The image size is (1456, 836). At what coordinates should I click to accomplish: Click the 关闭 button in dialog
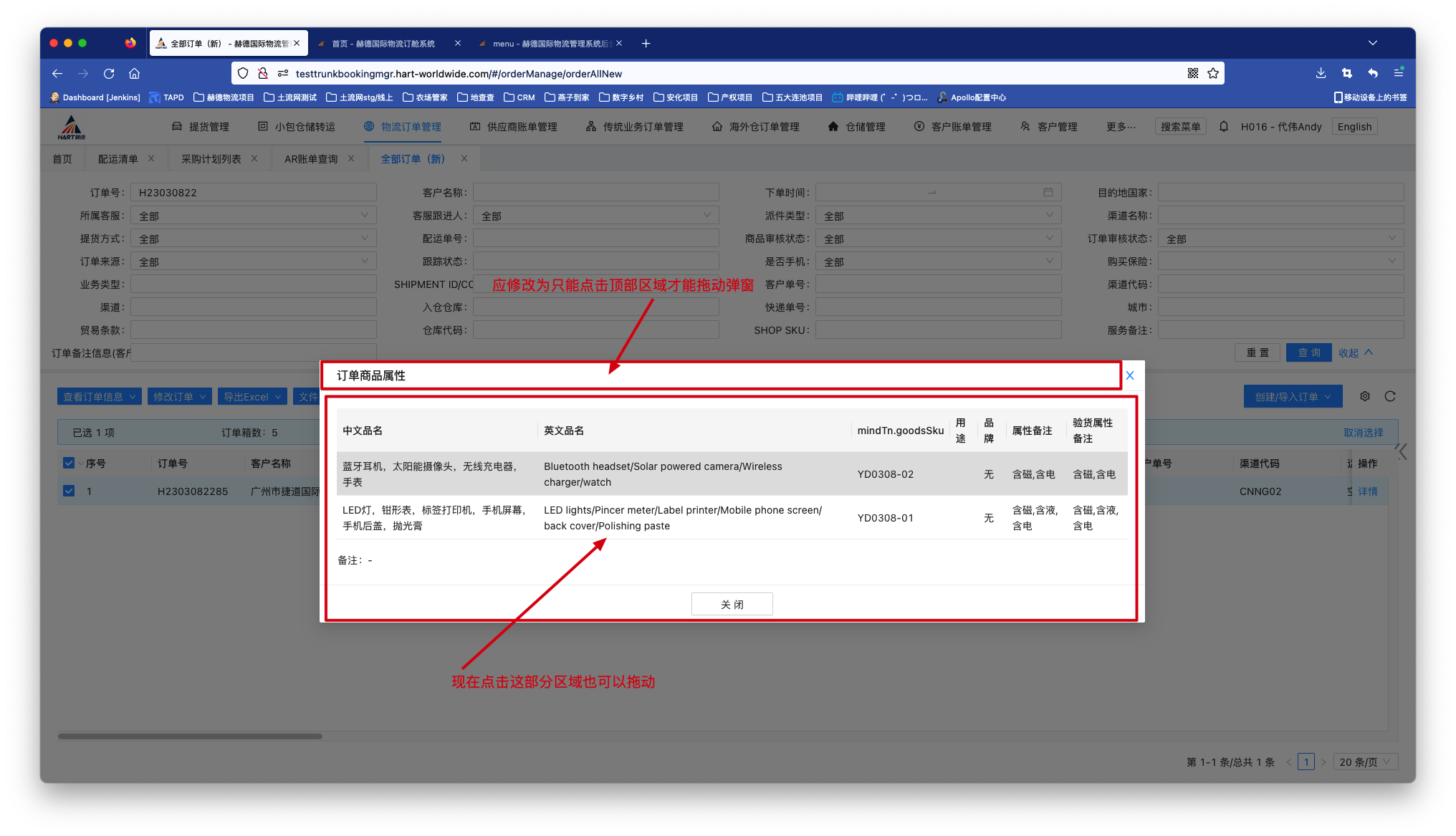point(732,604)
